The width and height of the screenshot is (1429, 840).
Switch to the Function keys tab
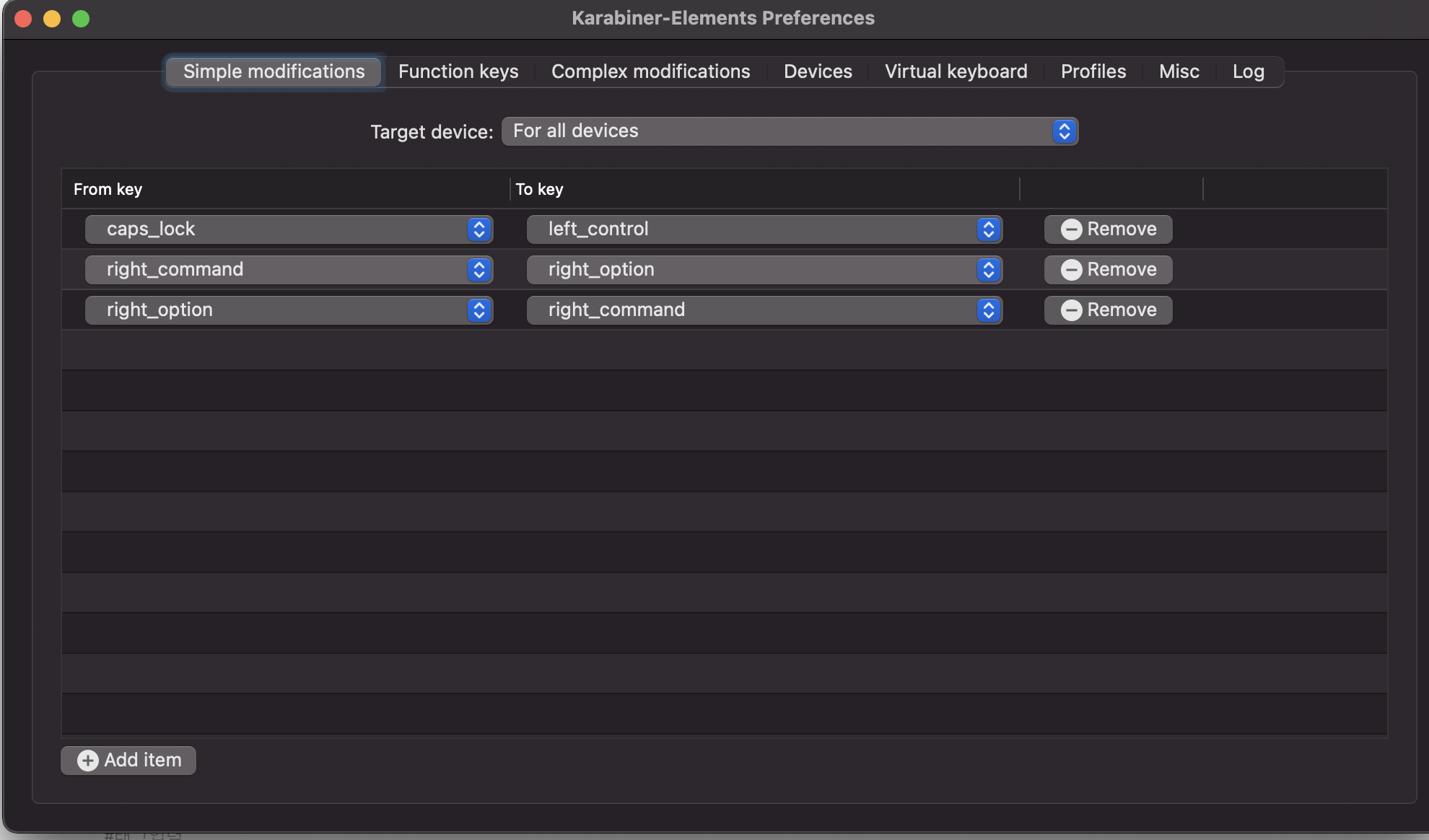click(x=458, y=71)
